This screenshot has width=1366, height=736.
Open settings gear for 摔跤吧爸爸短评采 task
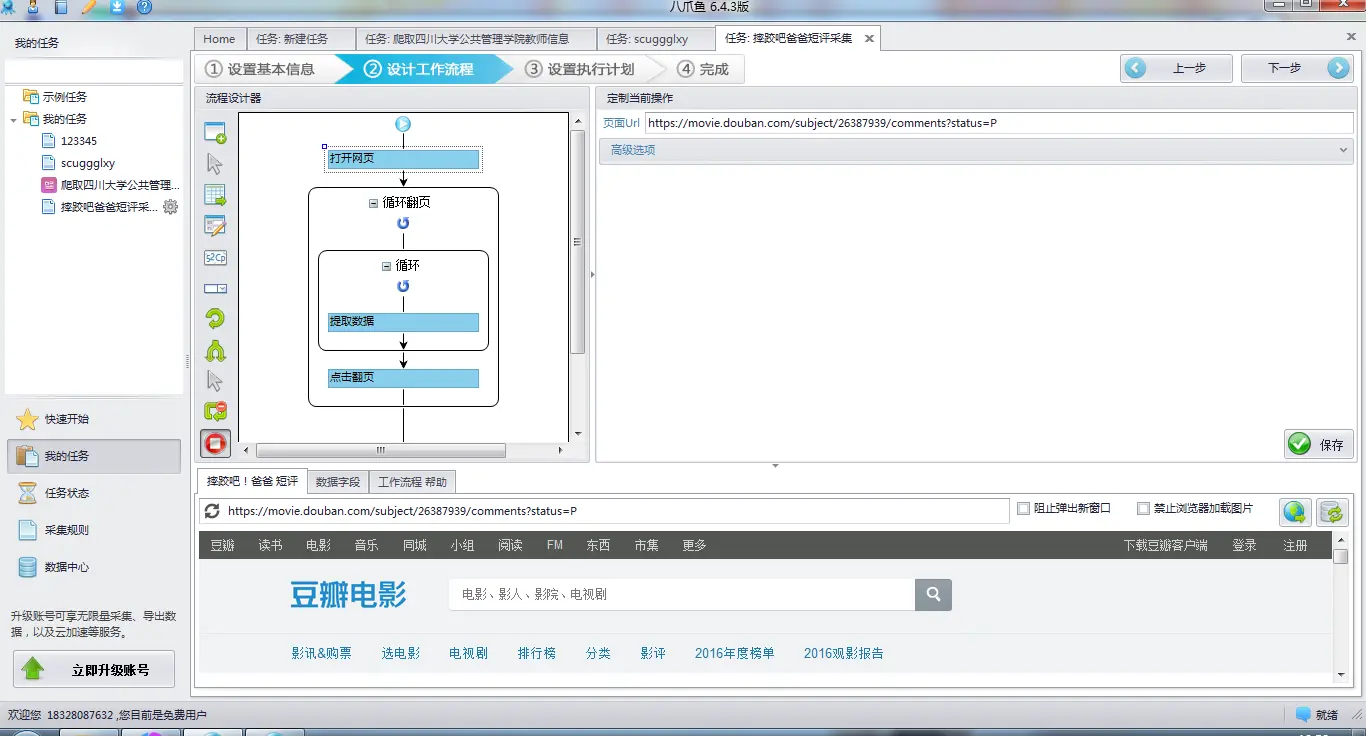point(171,207)
